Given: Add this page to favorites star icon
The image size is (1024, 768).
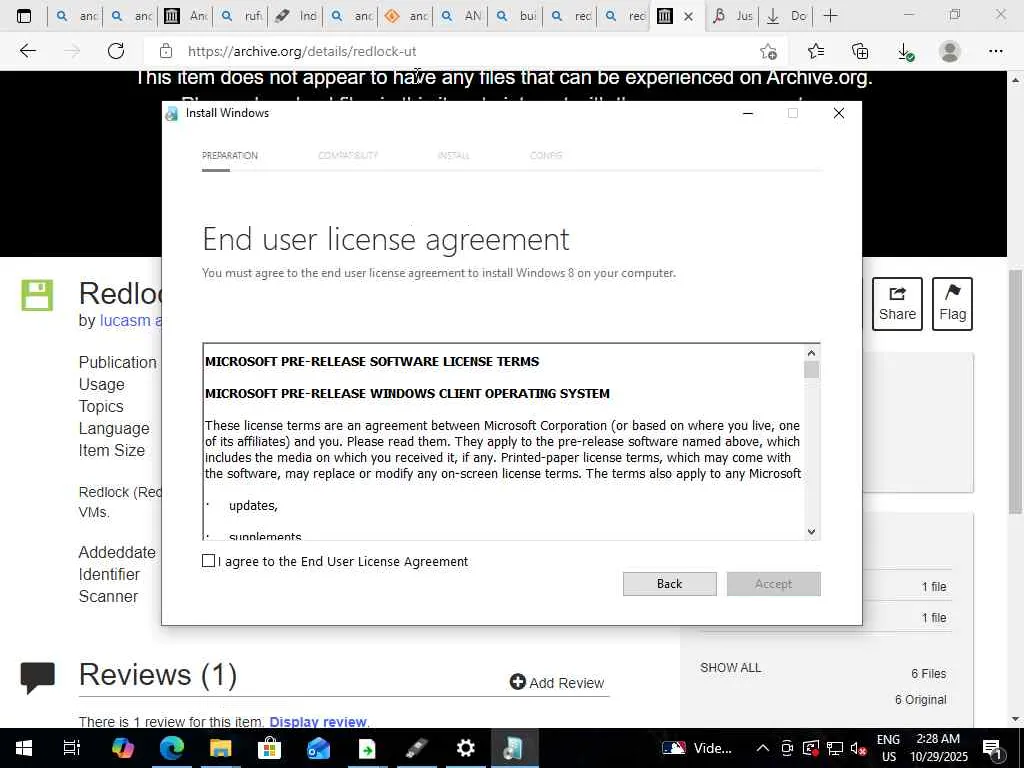Looking at the screenshot, I should (x=769, y=51).
